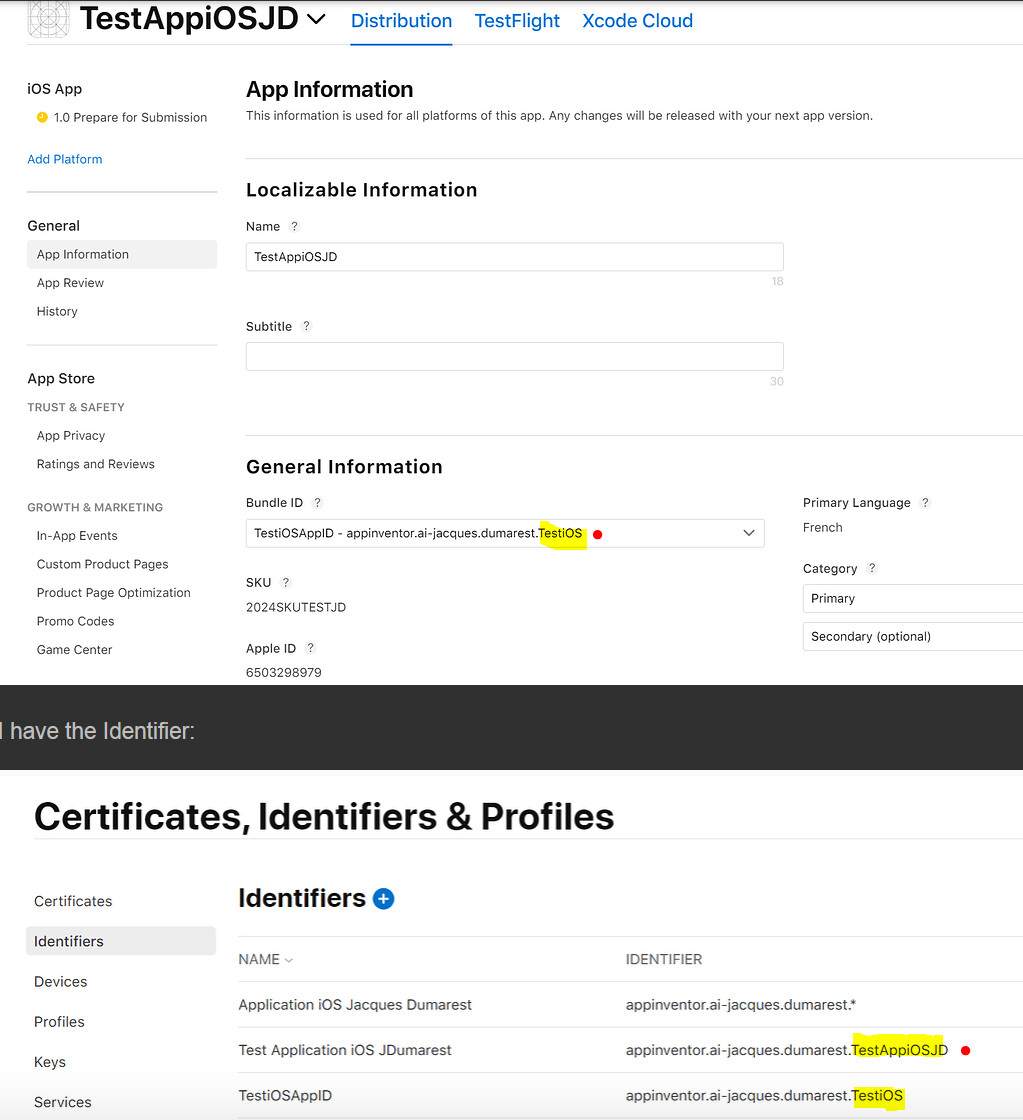1023x1120 pixels.
Task: Open Keys in the developer sidebar
Action: click(x=50, y=1062)
